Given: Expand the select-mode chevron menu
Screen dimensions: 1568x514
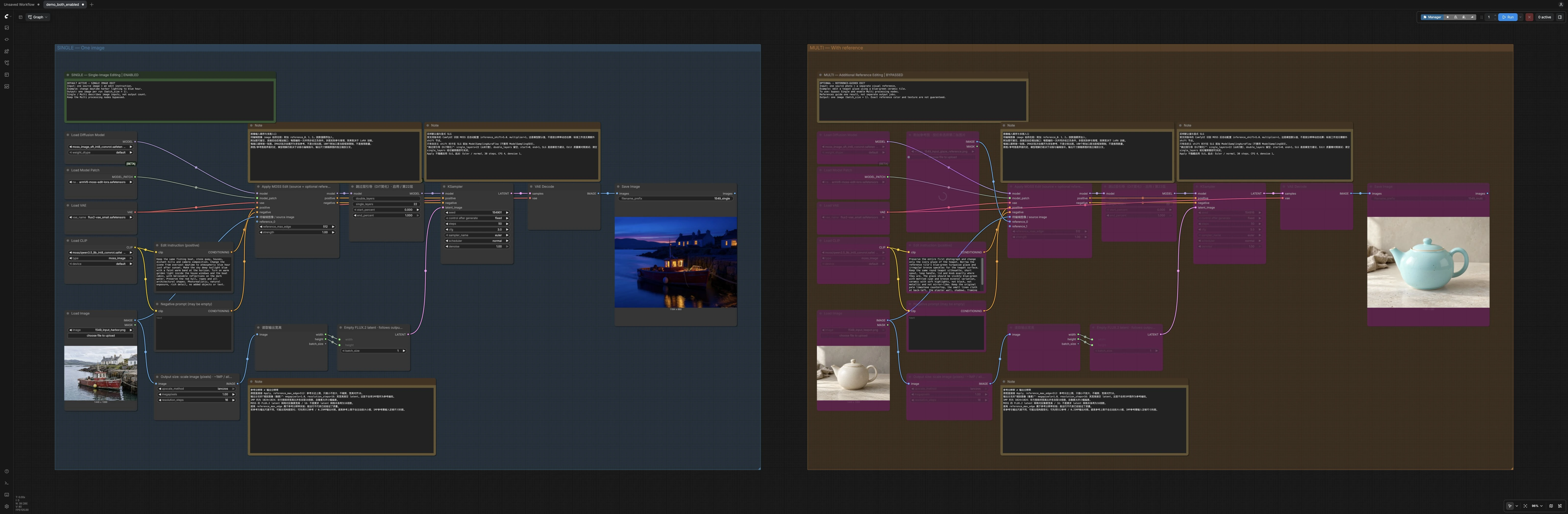Looking at the screenshot, I should coord(1517,506).
